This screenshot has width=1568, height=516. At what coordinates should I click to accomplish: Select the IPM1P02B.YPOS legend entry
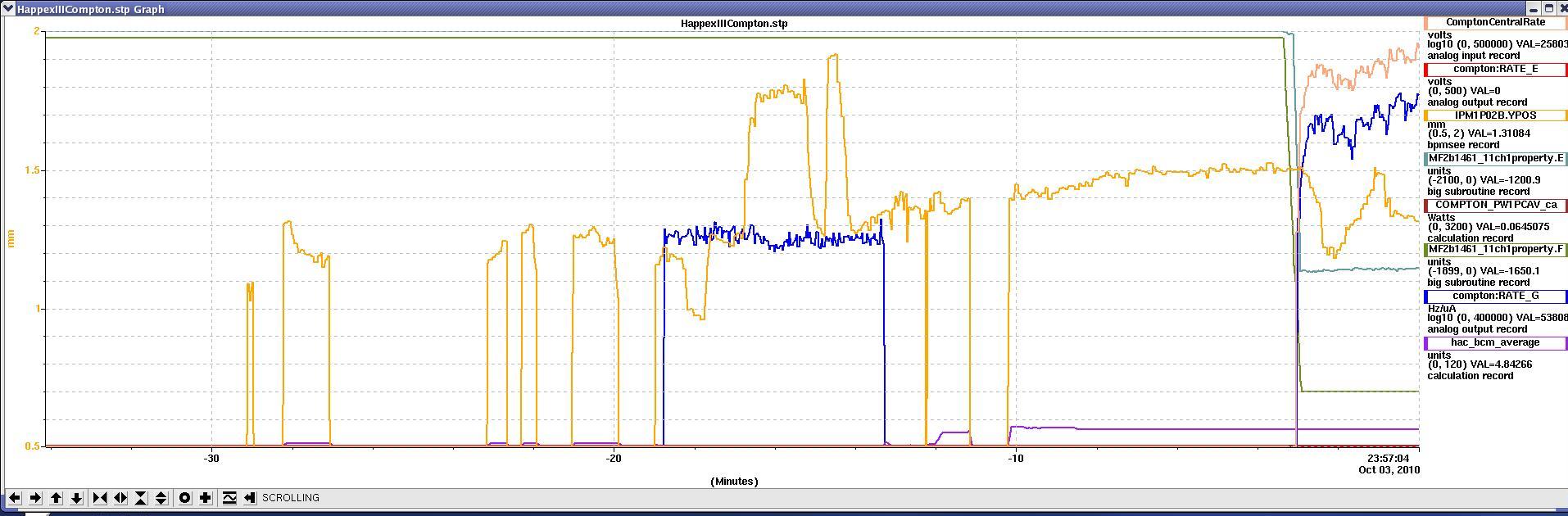(1495, 116)
